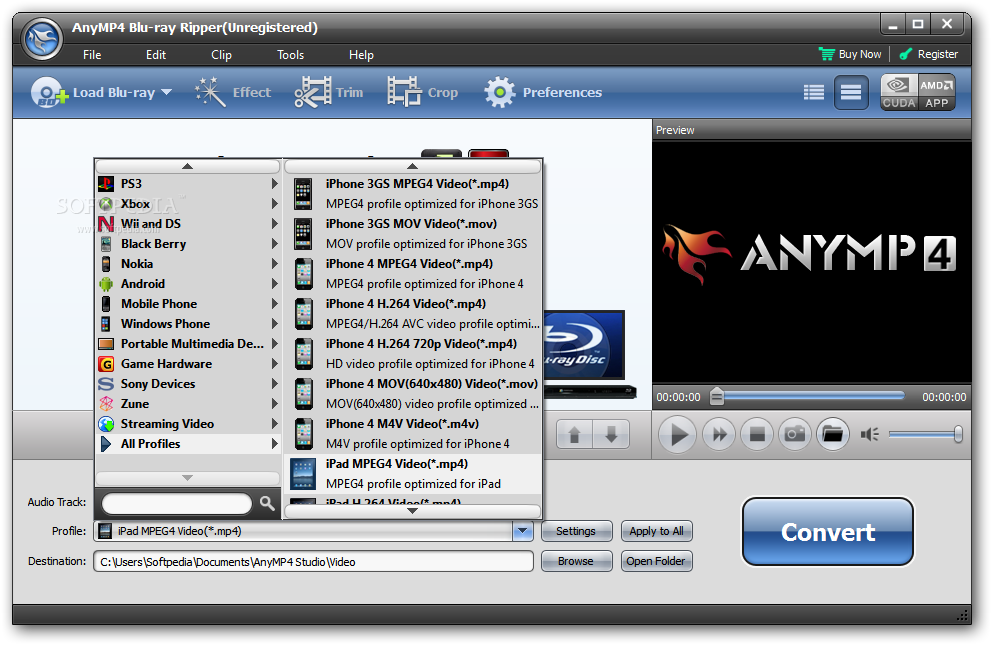Select Game Hardware category

pos(187,364)
